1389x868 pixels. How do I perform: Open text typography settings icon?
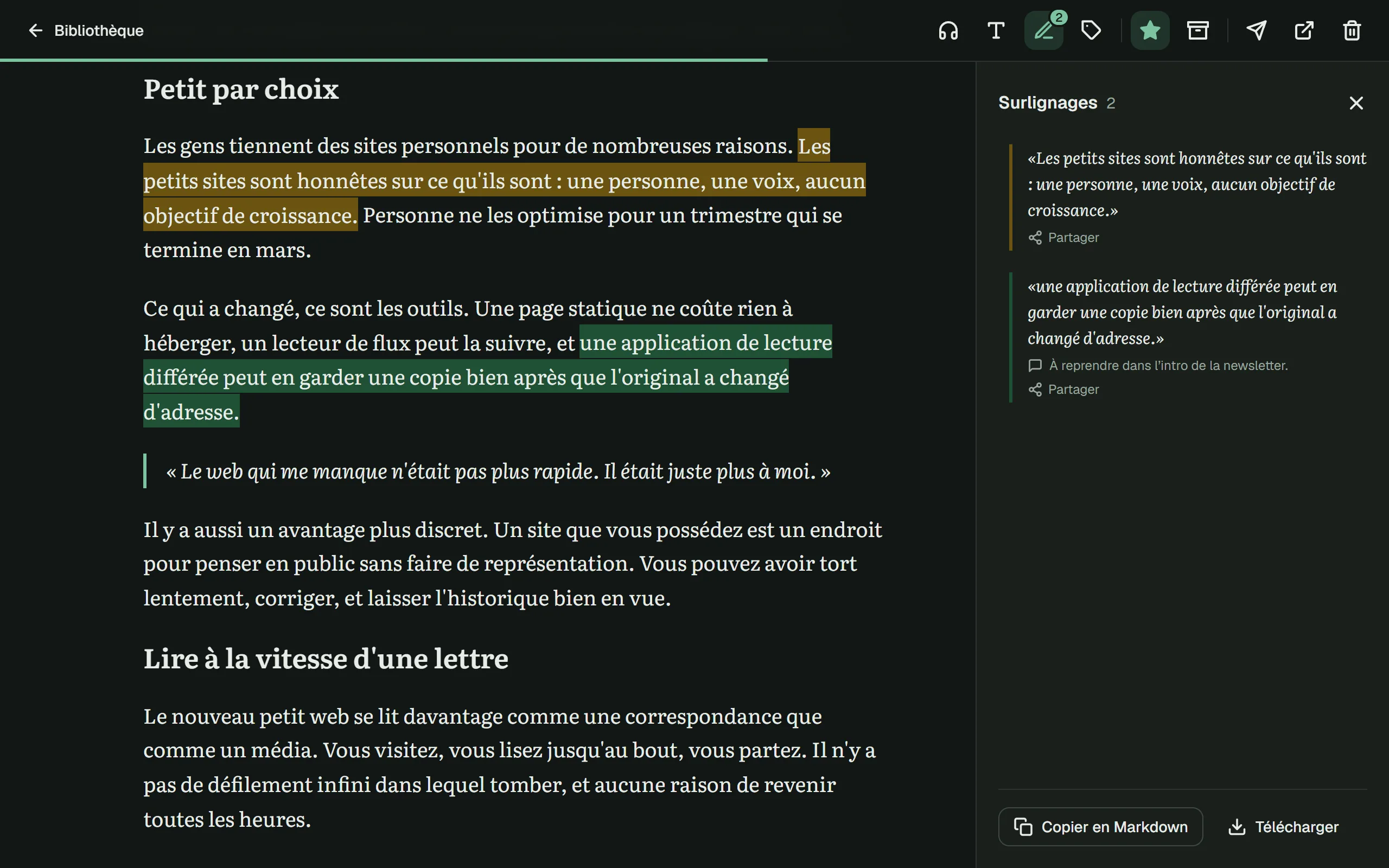pos(996,30)
